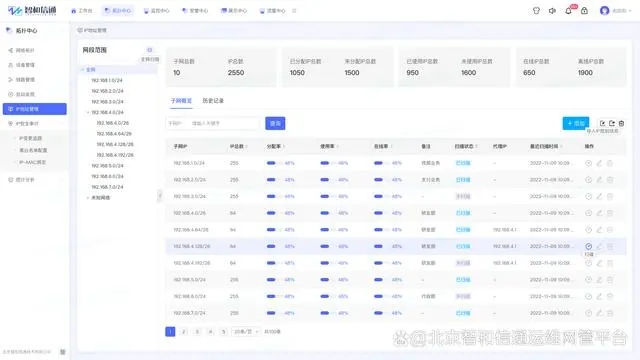The height and width of the screenshot is (360, 640).
Task: Click the collapse sidebar icon at bottom left
Action: 62,352
